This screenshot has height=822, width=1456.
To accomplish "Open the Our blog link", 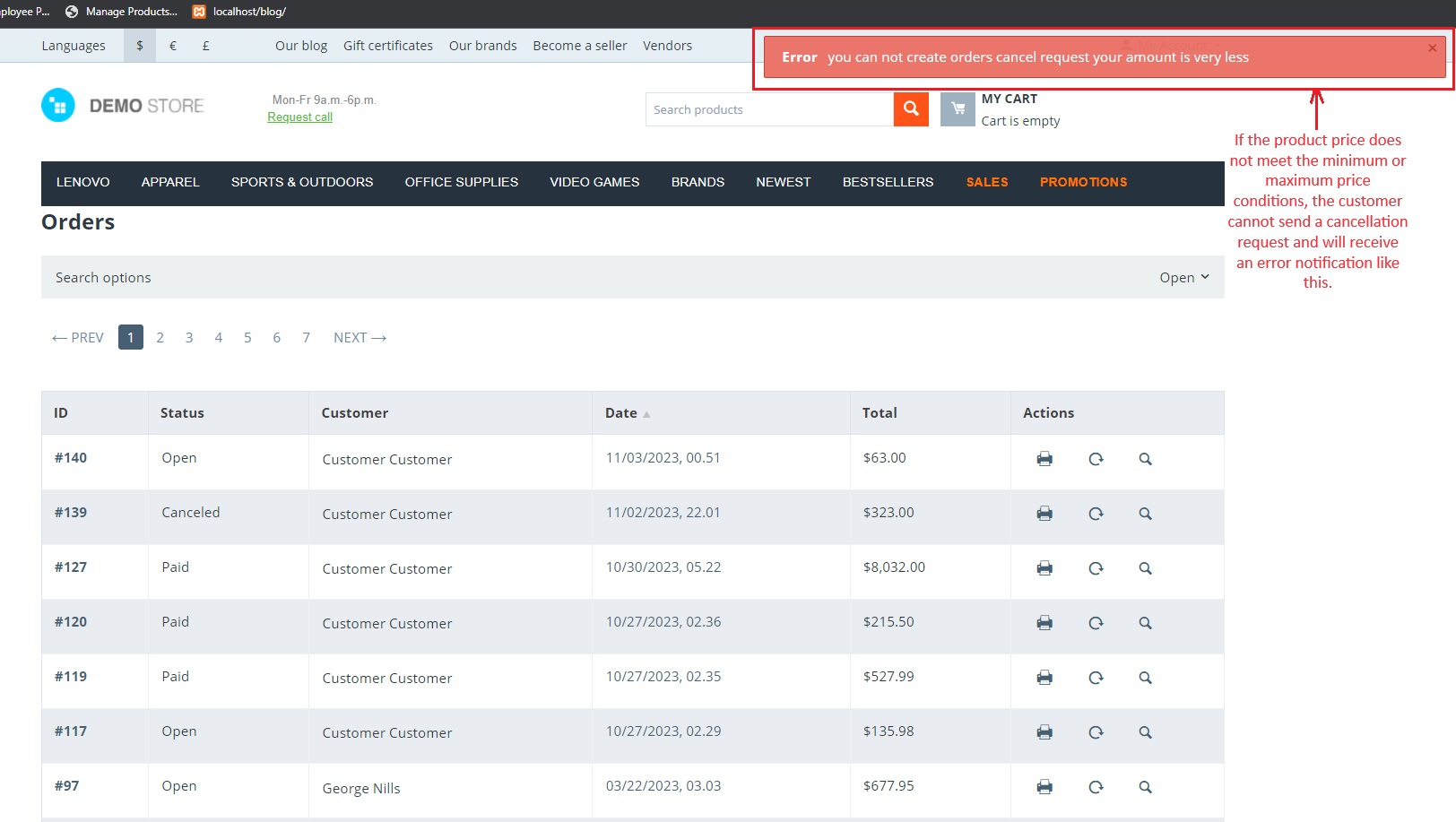I will (x=301, y=46).
